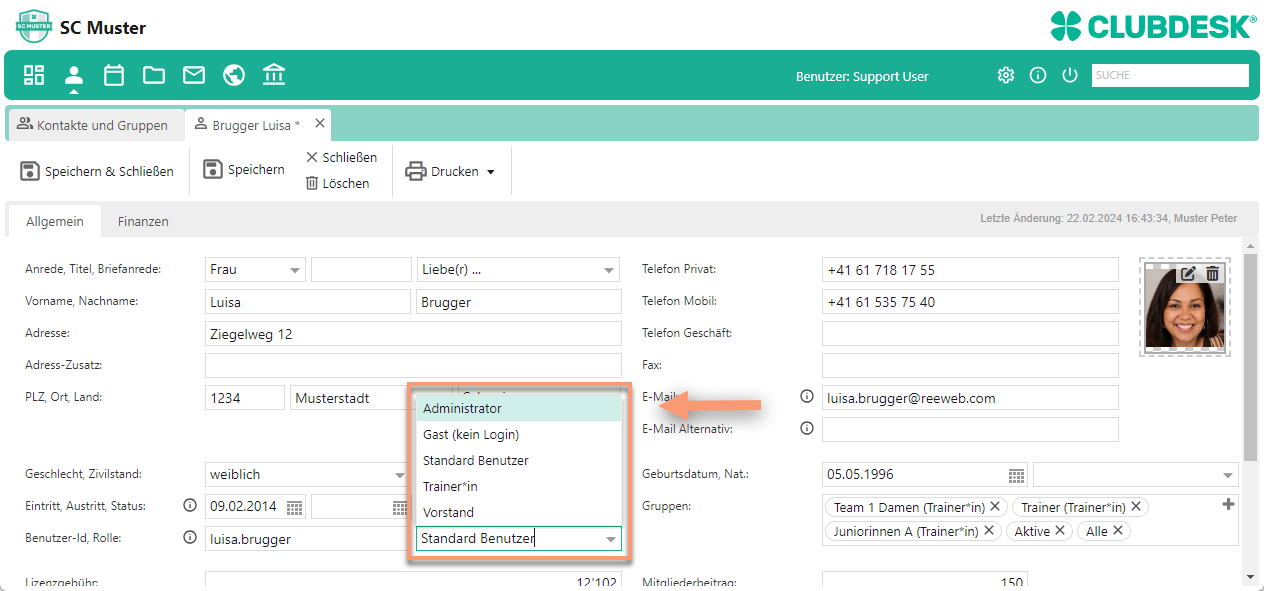Open the dashboard grid icon in navigation bar
This screenshot has width=1264, height=591.
pos(34,75)
